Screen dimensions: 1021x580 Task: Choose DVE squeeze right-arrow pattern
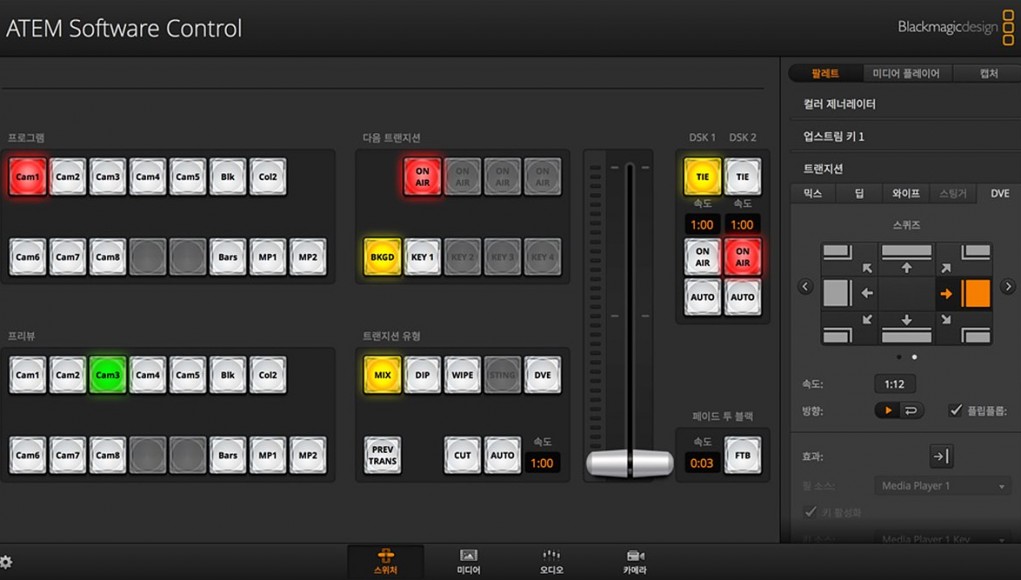[x=965, y=294]
